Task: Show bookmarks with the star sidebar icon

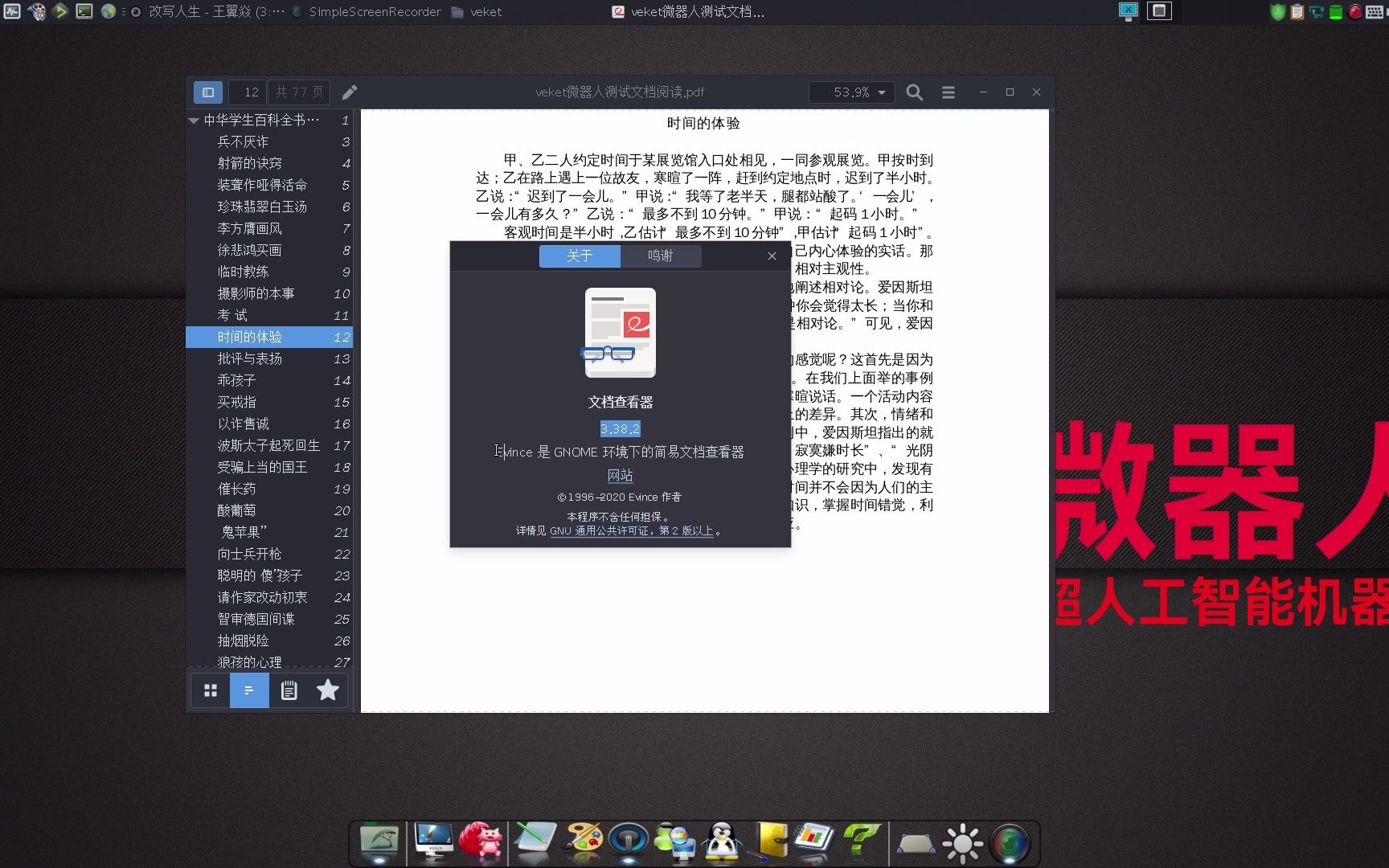Action: [327, 690]
